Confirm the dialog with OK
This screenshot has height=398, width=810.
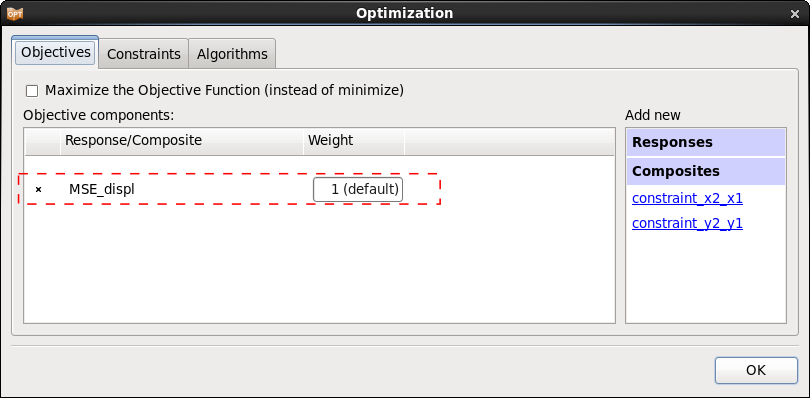click(x=756, y=370)
